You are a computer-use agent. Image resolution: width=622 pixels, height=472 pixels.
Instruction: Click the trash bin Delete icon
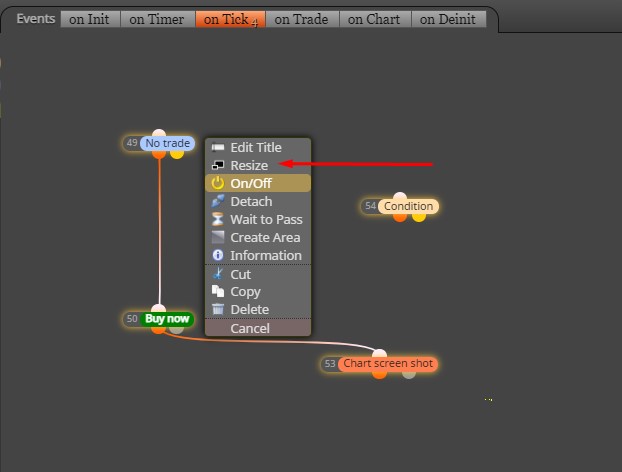point(218,309)
